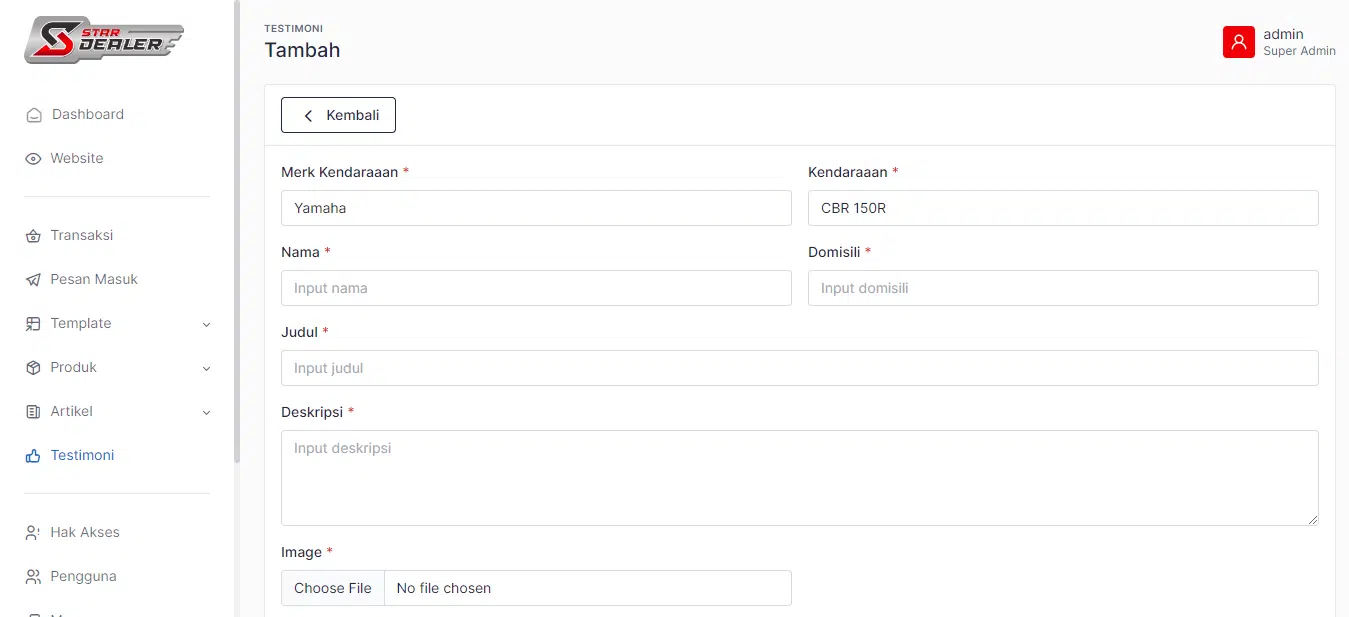Open the Merk Kendaraaan dropdown showing Yamaha
Image resolution: width=1349 pixels, height=617 pixels.
tap(536, 208)
